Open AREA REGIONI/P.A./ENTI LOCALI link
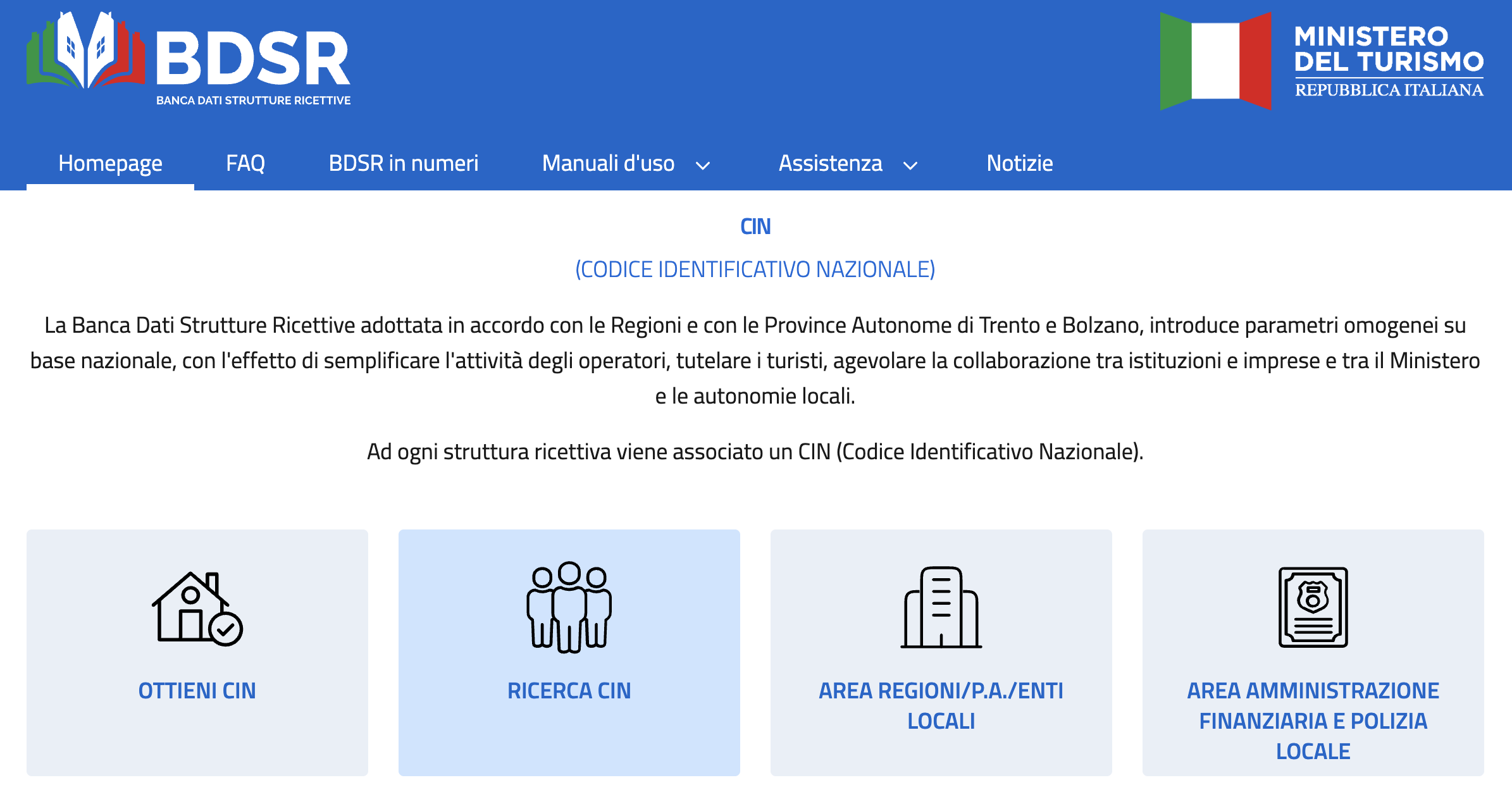The height and width of the screenshot is (792, 1512). [x=941, y=705]
